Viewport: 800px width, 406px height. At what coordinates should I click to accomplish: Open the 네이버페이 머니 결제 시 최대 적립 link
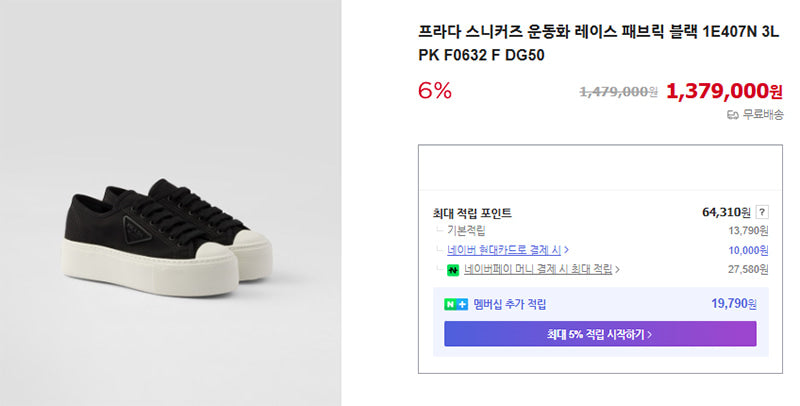click(x=538, y=269)
